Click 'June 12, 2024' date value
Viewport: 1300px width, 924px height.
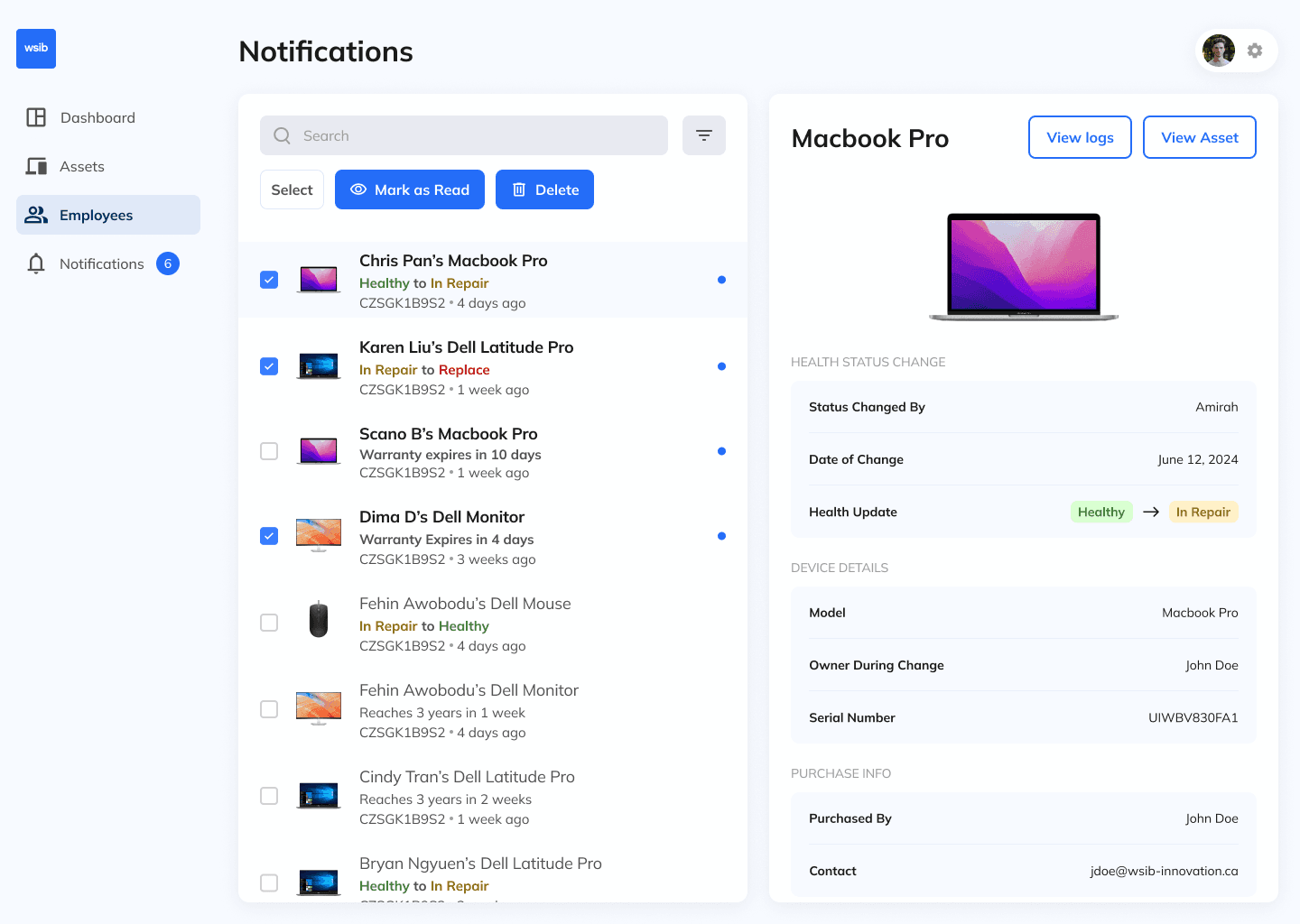pos(1198,459)
